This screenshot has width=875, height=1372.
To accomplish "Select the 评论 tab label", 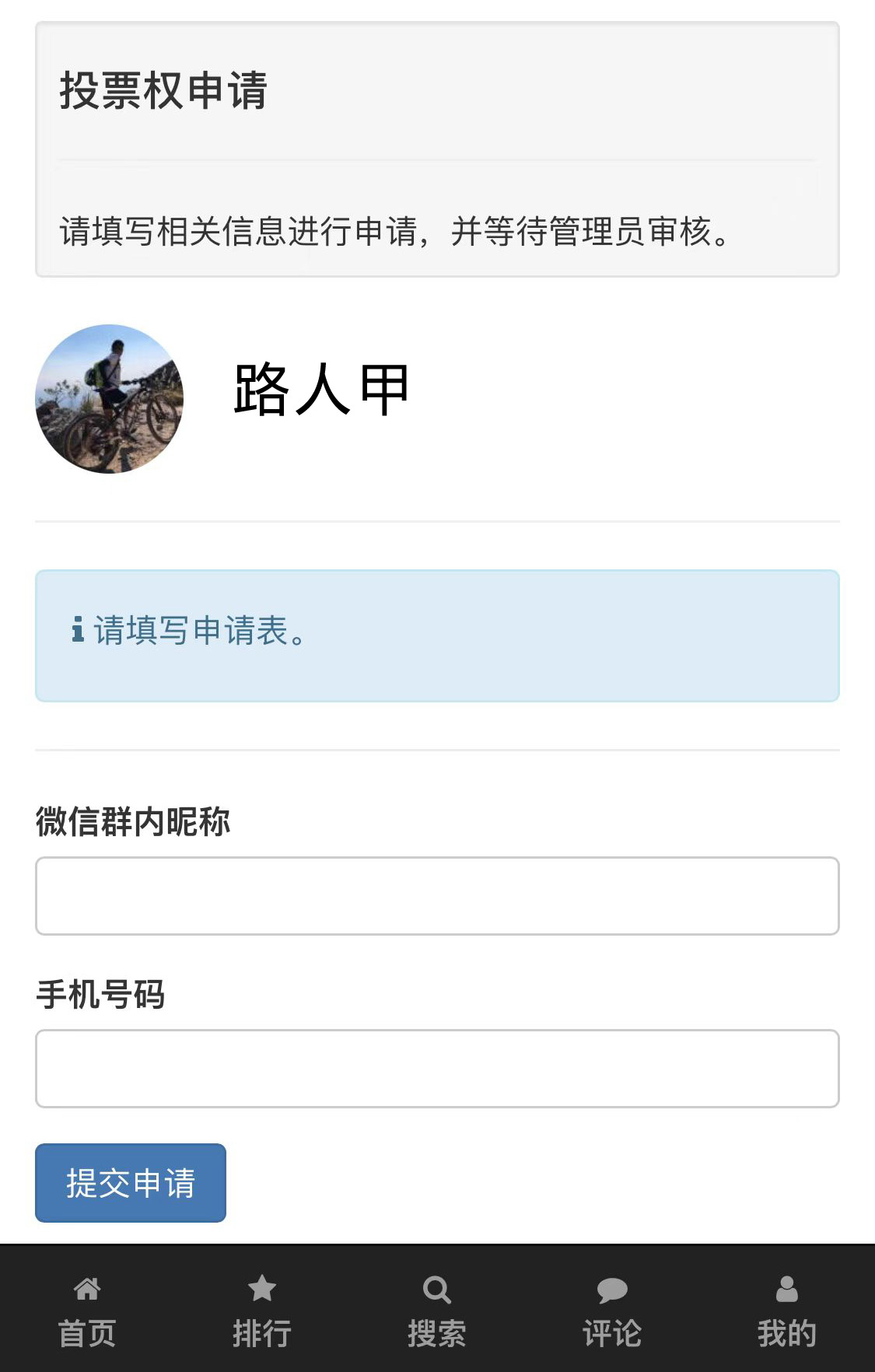I will (x=612, y=1334).
